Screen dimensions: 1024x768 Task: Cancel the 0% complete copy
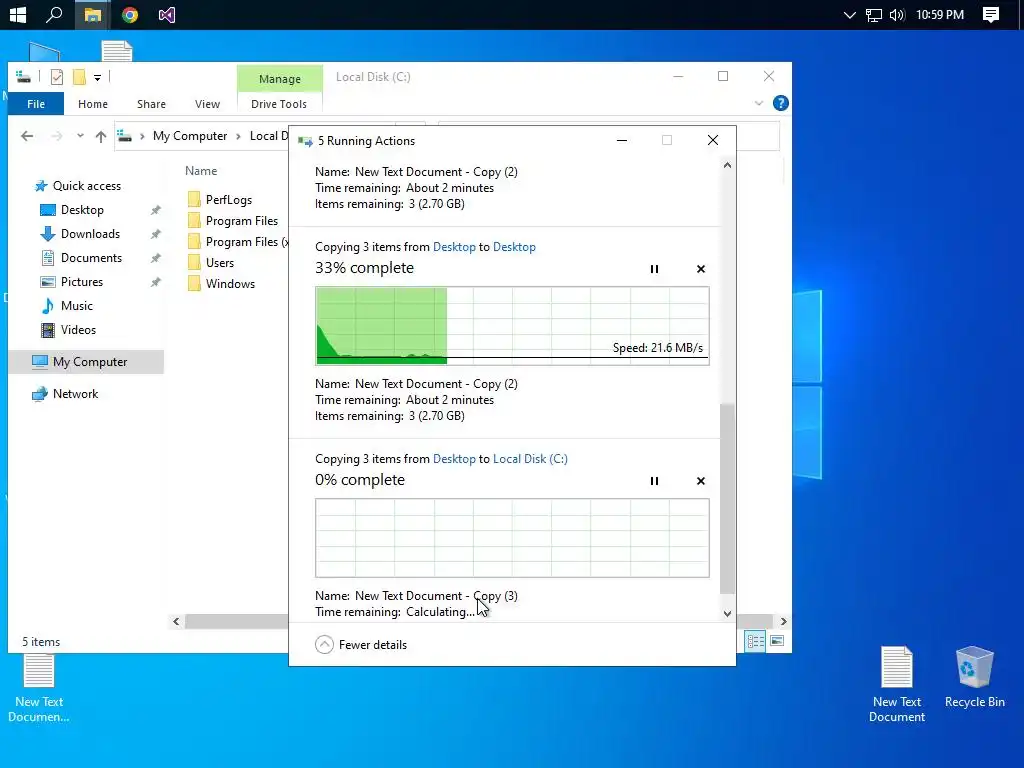click(x=701, y=481)
